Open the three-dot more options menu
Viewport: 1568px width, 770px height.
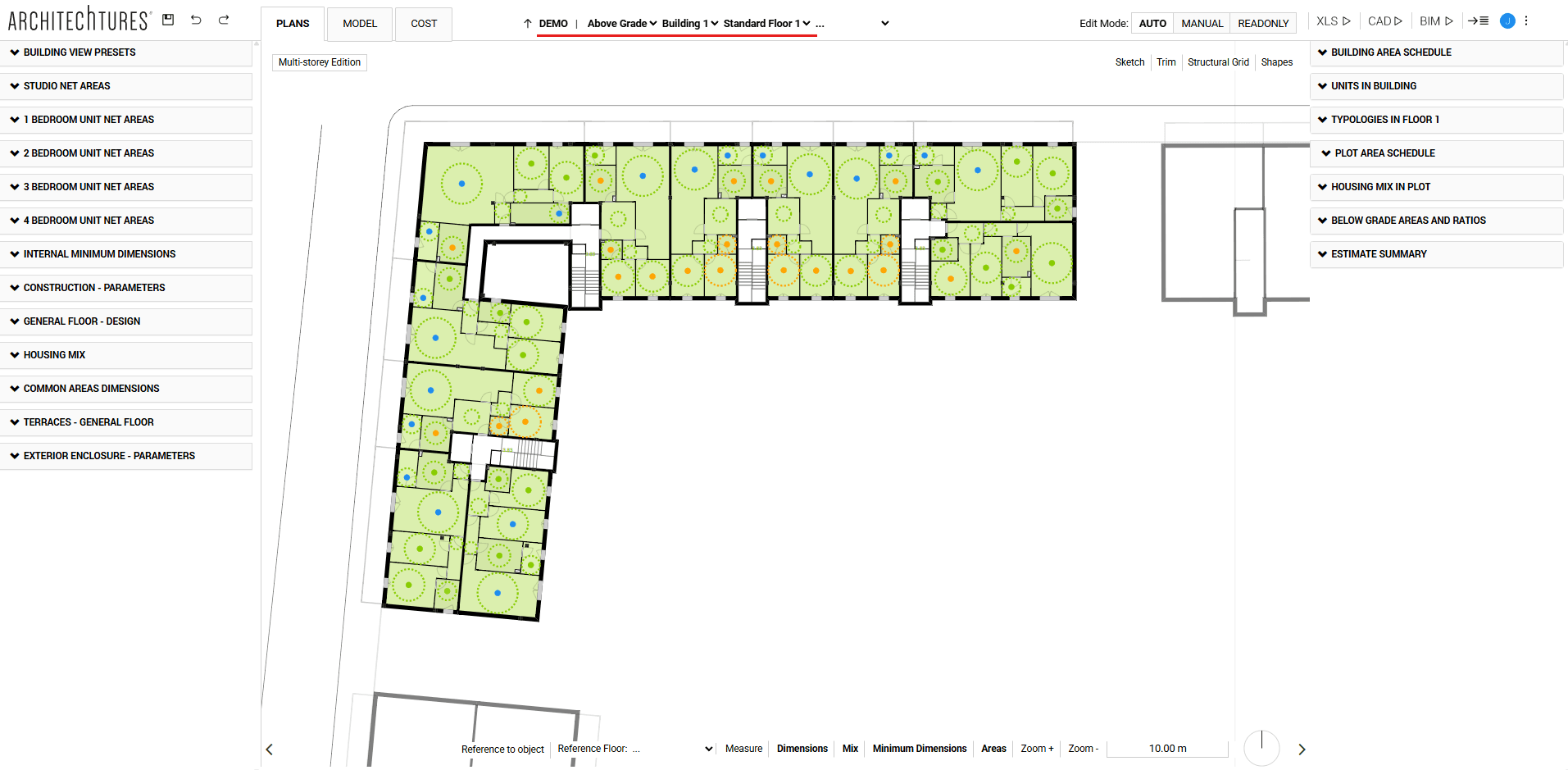tap(1526, 21)
